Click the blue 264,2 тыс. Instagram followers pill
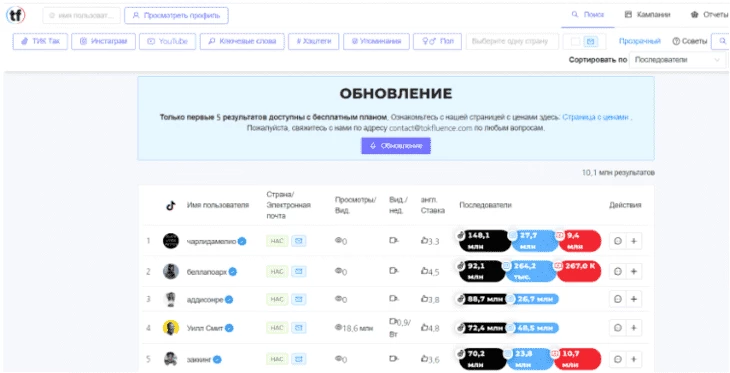 (x=531, y=271)
